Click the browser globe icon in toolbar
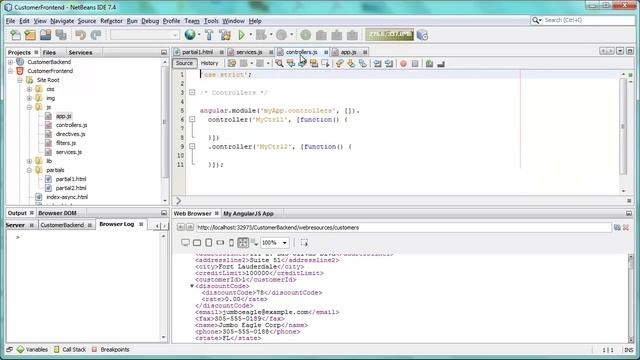Image resolution: width=640 pixels, height=360 pixels. 190,35
